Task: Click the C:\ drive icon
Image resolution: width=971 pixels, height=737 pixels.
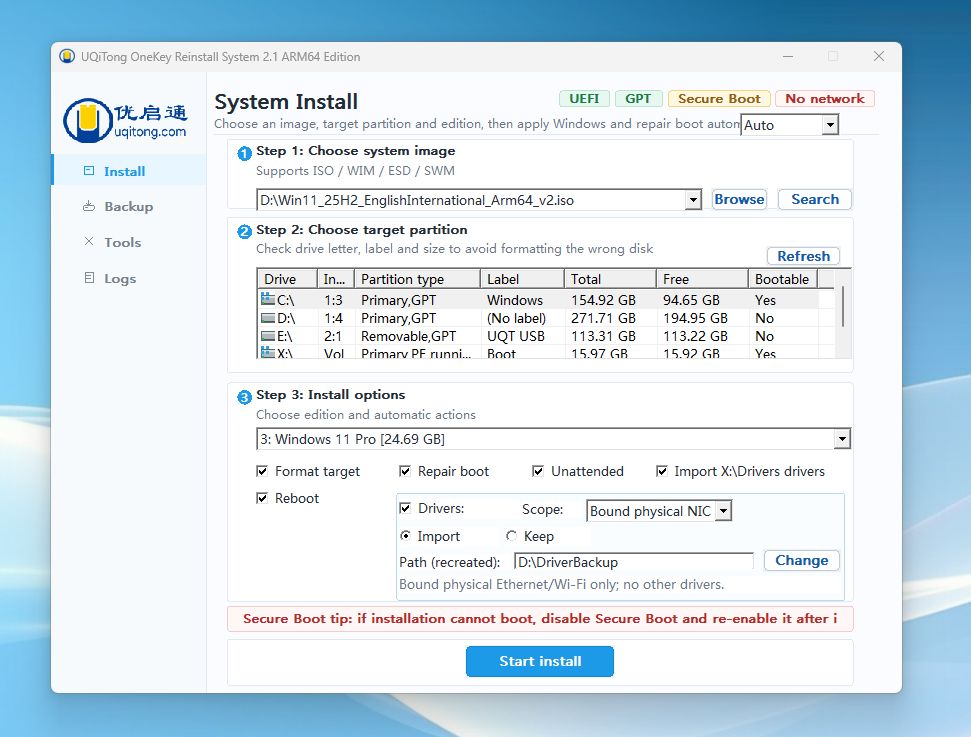Action: [x=268, y=299]
